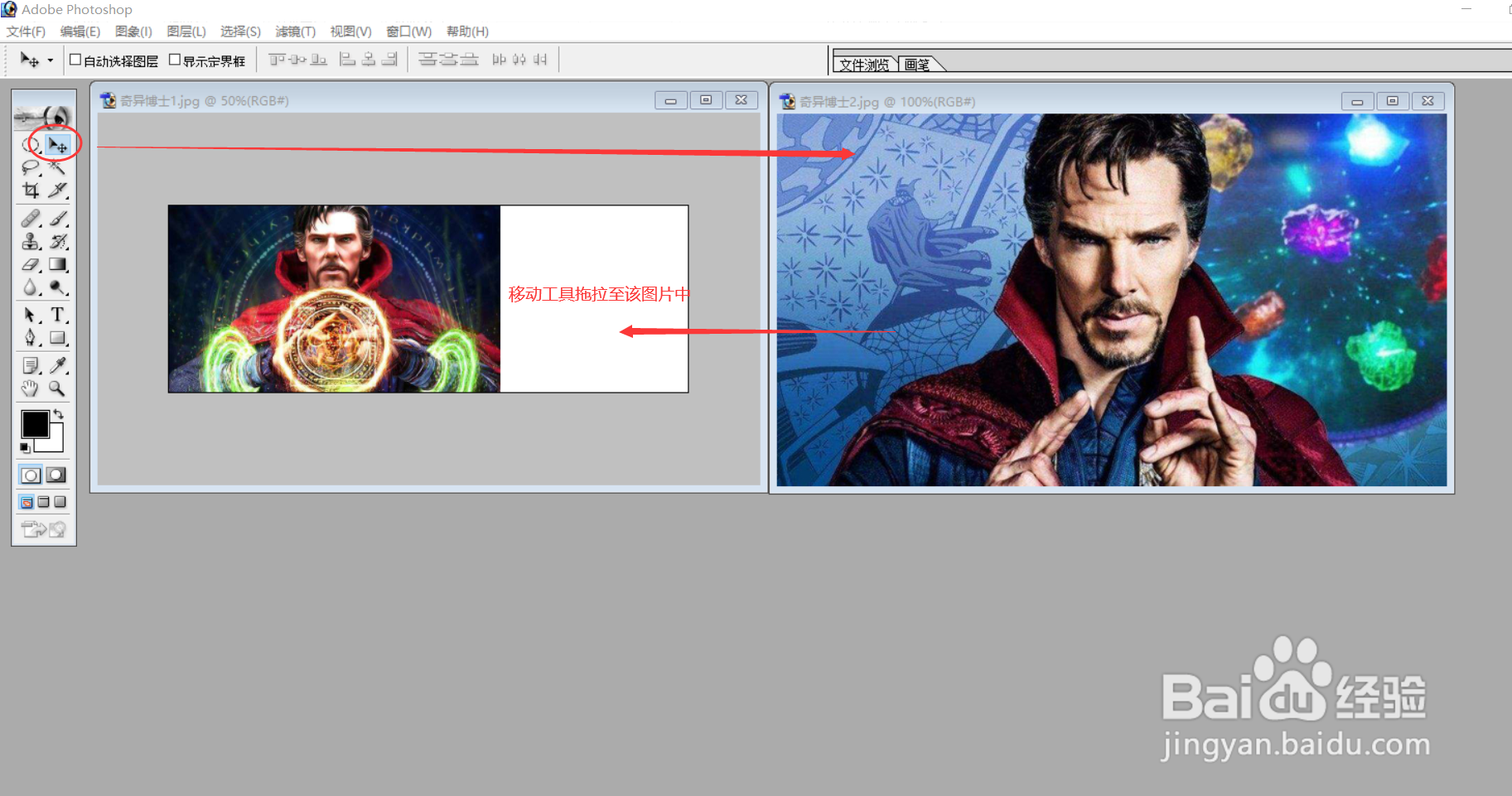This screenshot has width=1512, height=796.
Task: Select the Gradient tool
Action: pyautogui.click(x=57, y=265)
